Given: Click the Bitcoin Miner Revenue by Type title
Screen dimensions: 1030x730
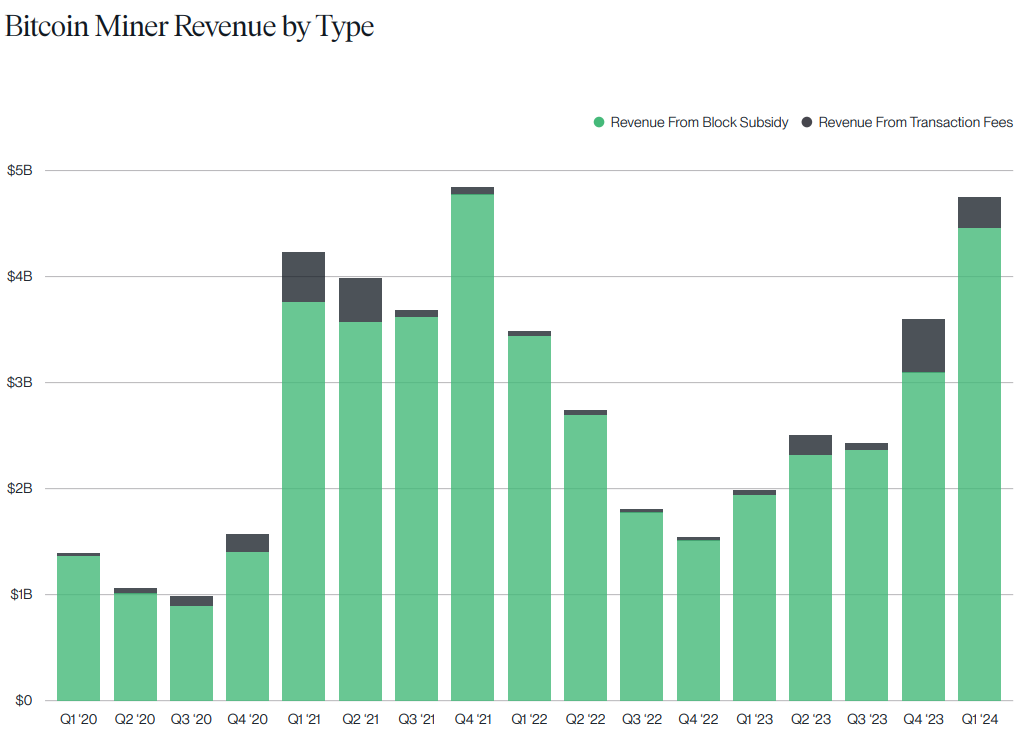Looking at the screenshot, I should pyautogui.click(x=190, y=27).
